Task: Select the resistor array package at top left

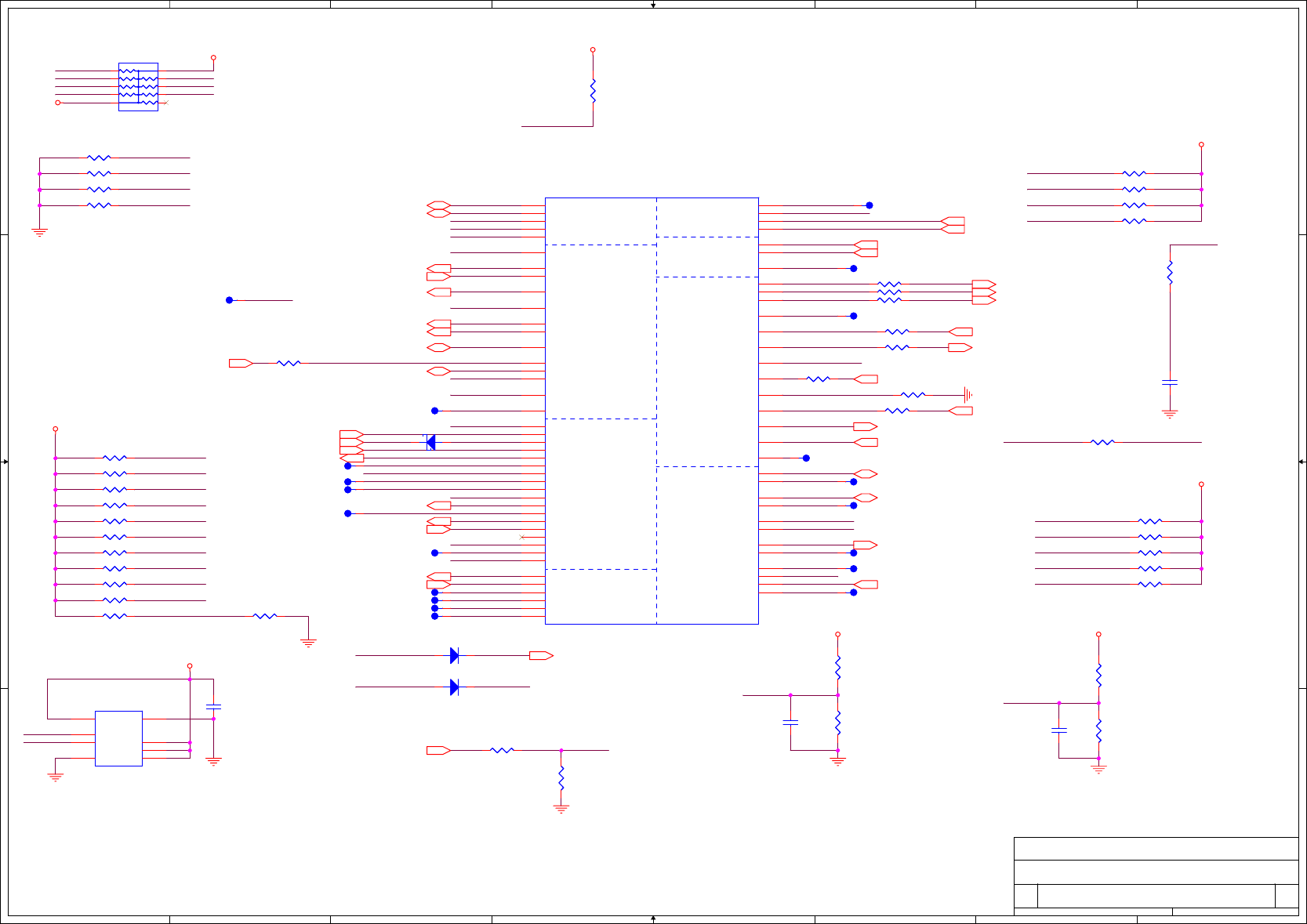Action: [x=138, y=87]
